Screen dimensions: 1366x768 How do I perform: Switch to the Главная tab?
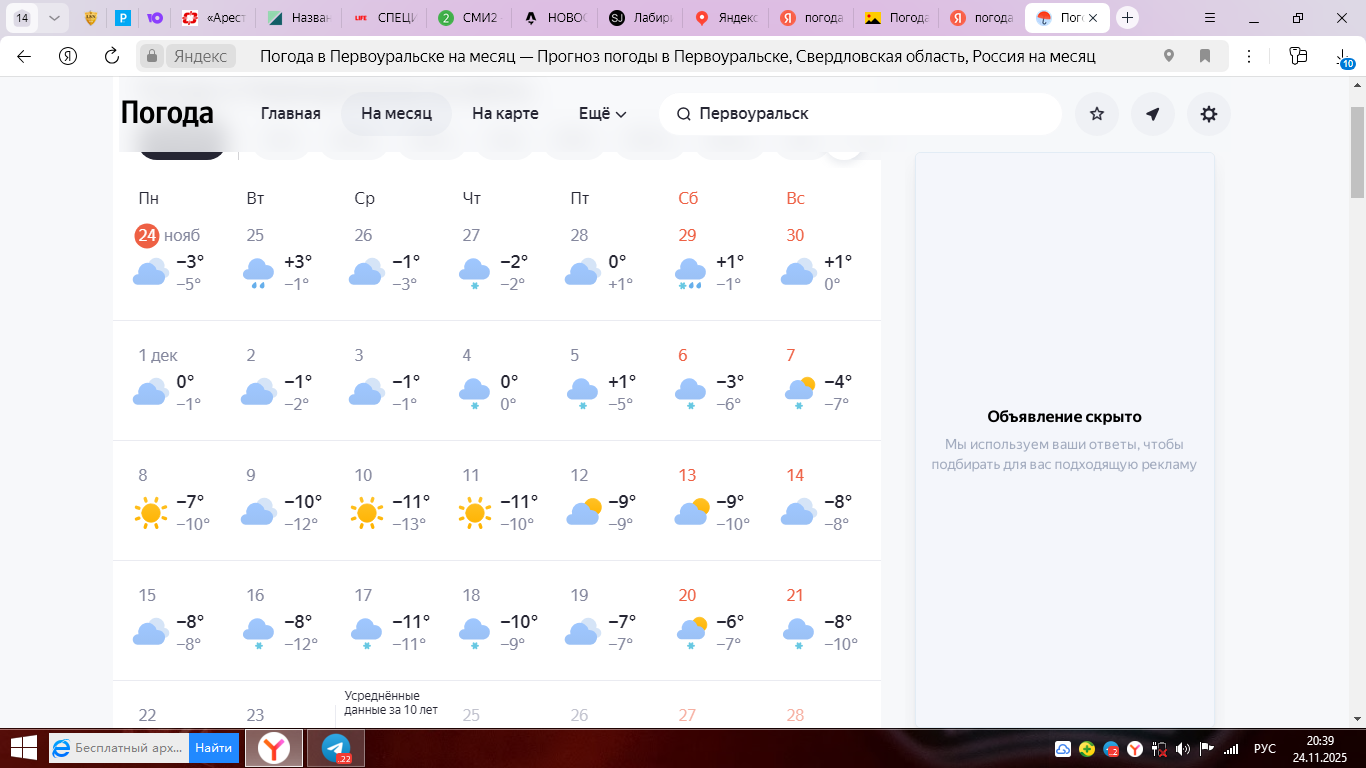[x=290, y=114]
